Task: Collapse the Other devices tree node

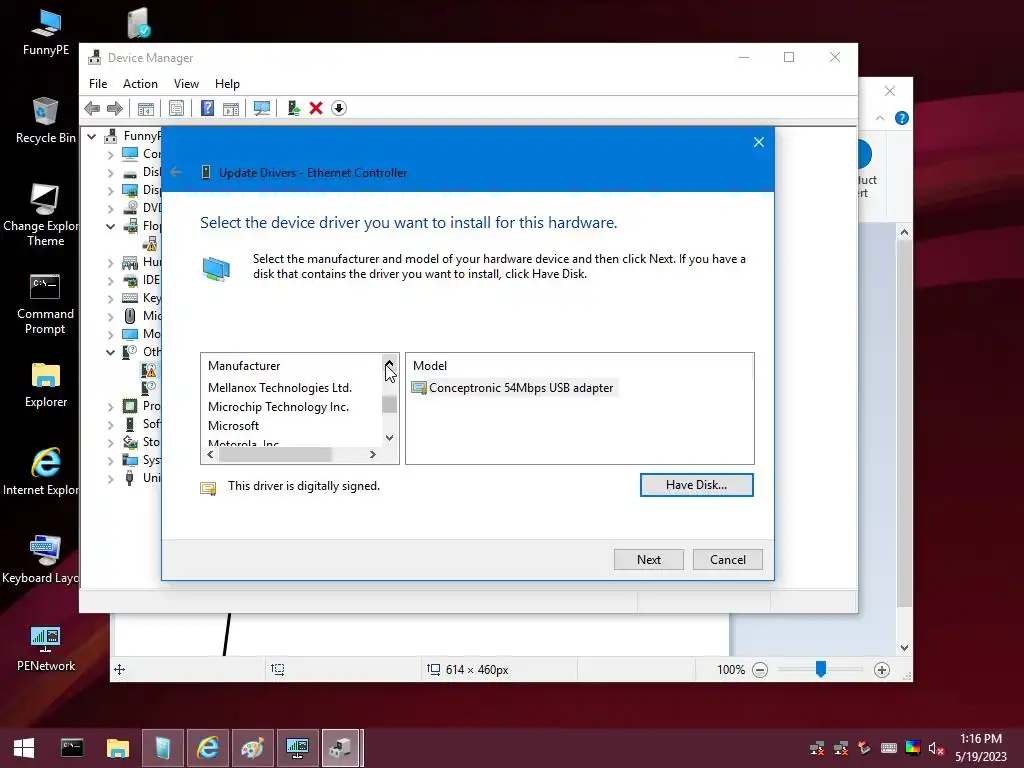Action: pyautogui.click(x=110, y=352)
